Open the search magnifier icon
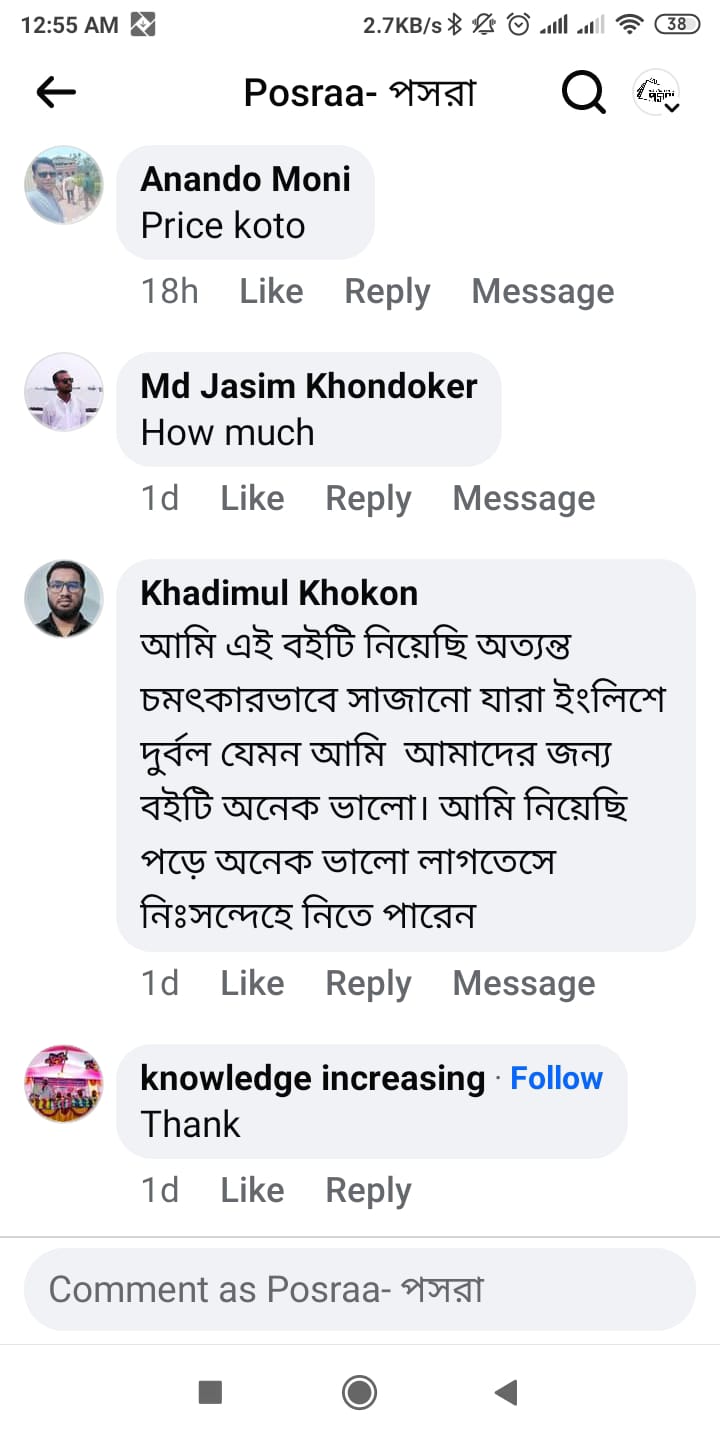The image size is (720, 1440). click(x=583, y=93)
